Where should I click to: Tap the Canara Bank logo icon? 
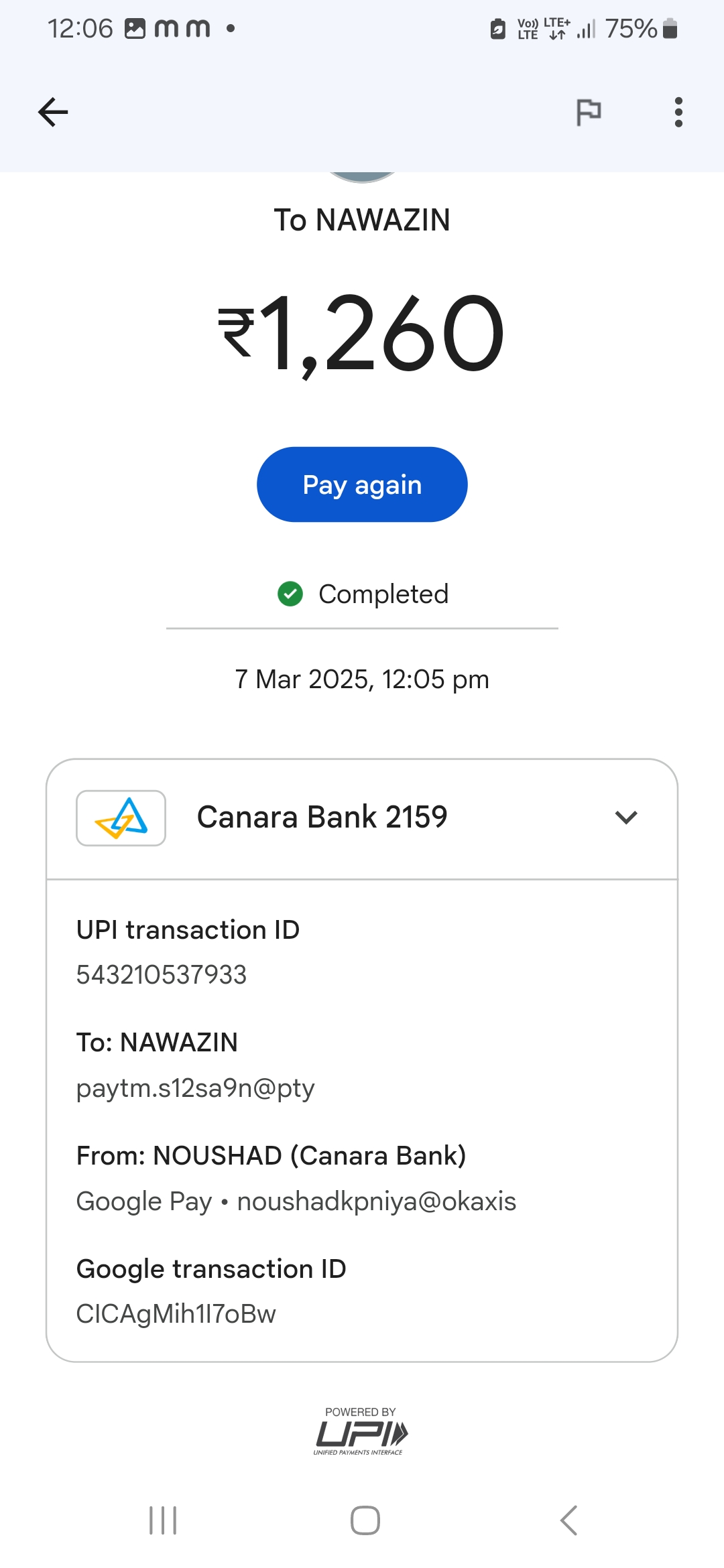[121, 818]
